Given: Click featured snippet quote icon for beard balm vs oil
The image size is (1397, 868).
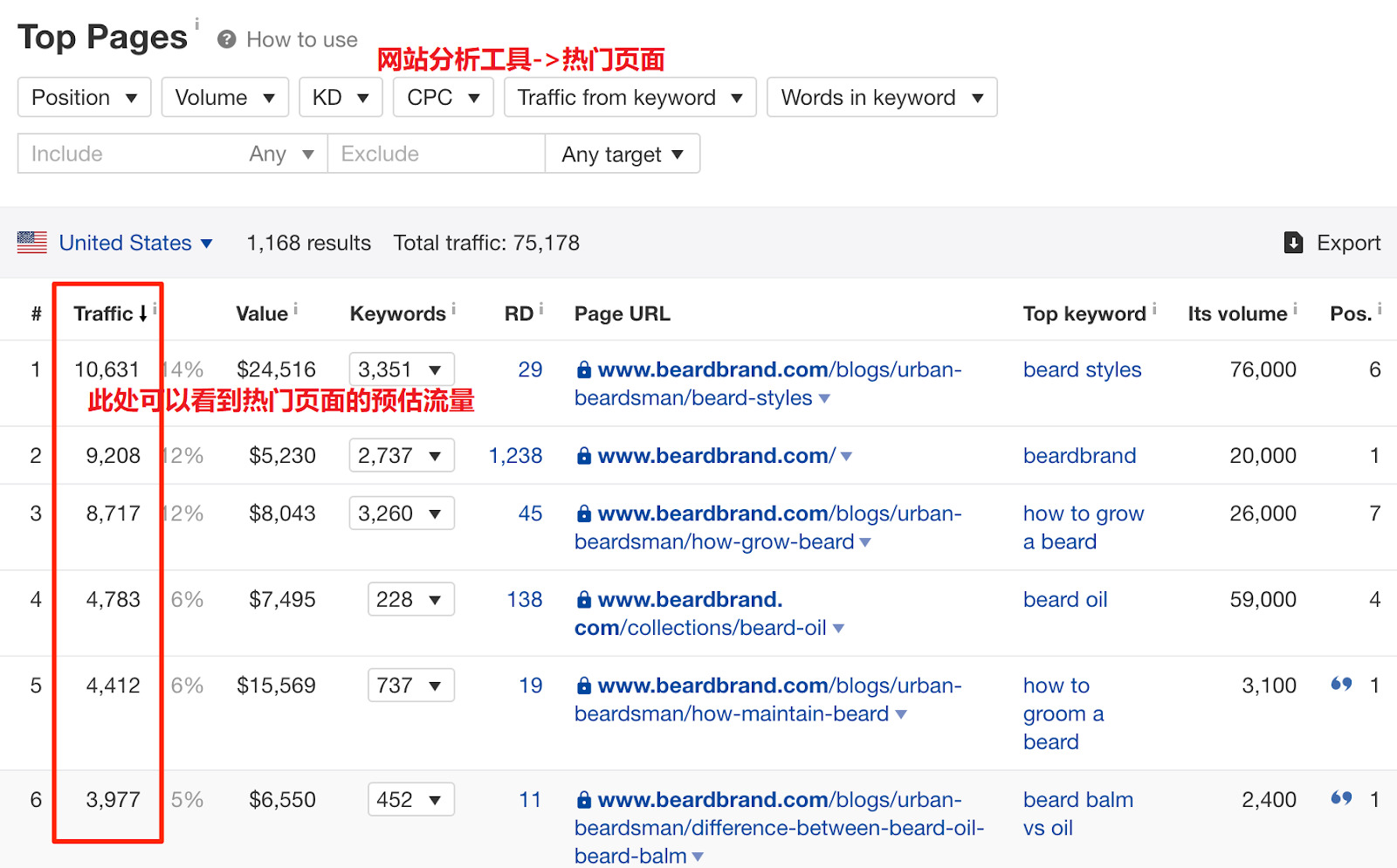Looking at the screenshot, I should pos(1341,798).
